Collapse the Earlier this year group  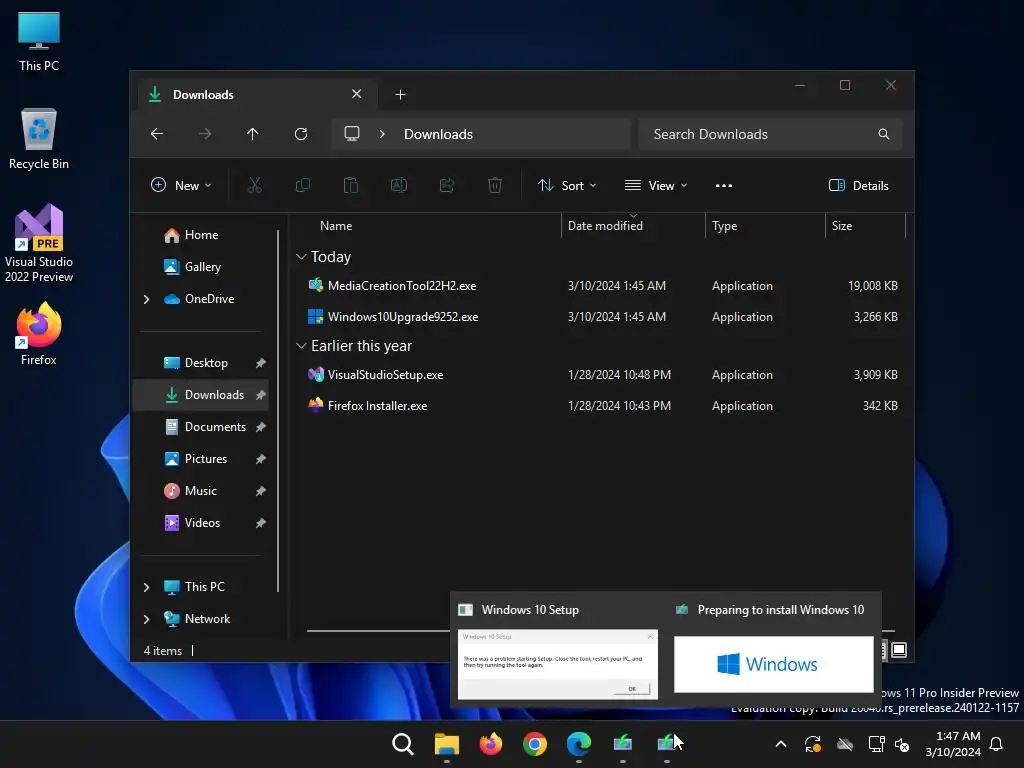[301, 345]
